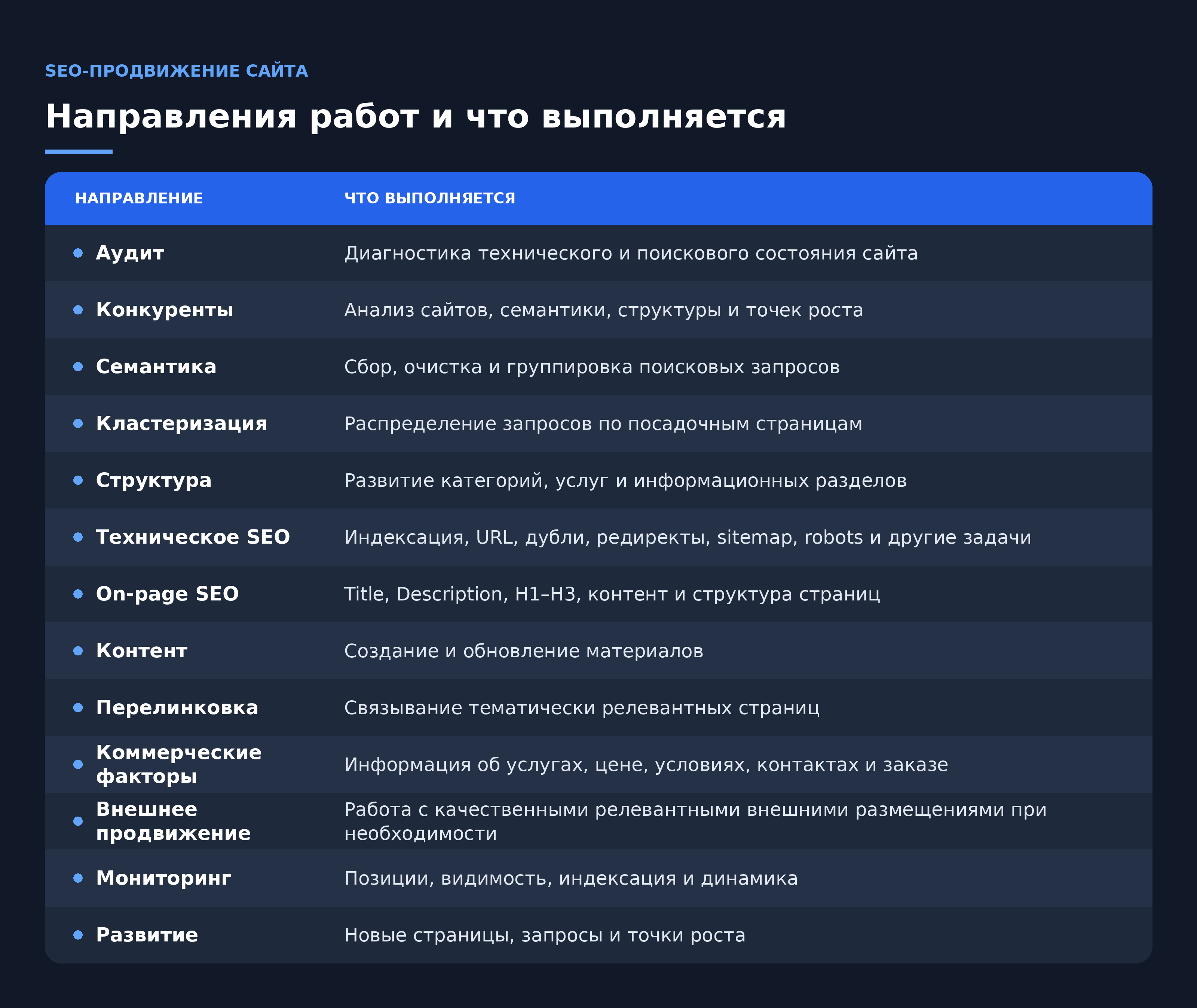This screenshot has height=1008, width=1197.
Task: Click 'Новые страницы, запросы и точки роста'
Action: pos(545,935)
